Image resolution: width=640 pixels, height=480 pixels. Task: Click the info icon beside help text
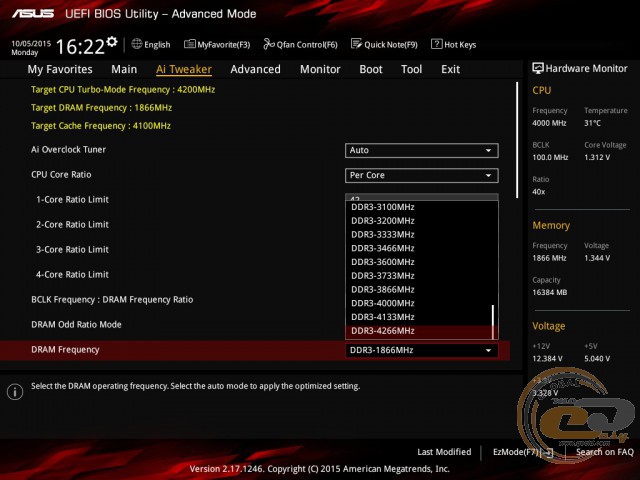(15, 392)
